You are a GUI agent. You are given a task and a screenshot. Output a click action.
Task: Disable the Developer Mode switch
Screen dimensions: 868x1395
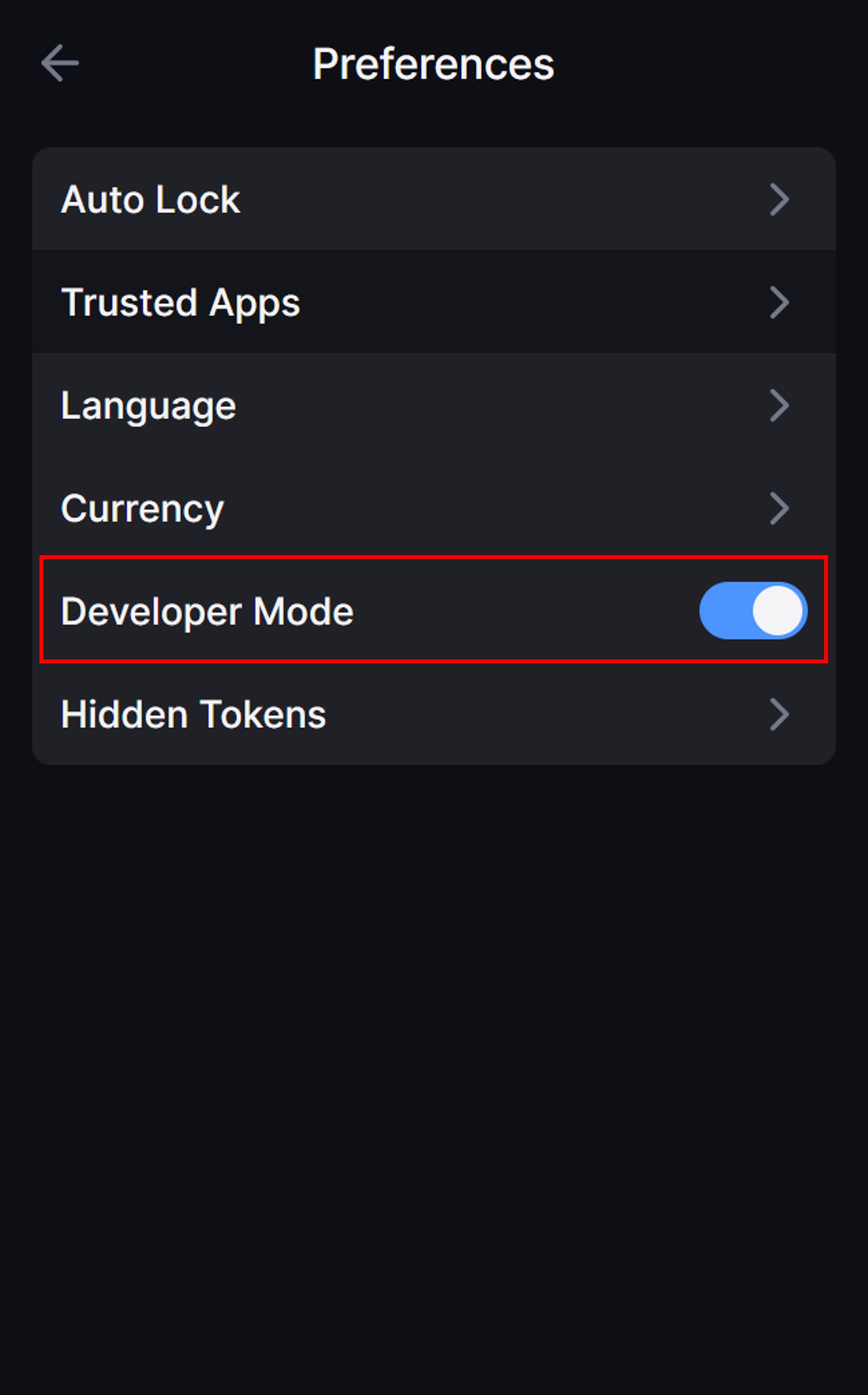coord(752,611)
